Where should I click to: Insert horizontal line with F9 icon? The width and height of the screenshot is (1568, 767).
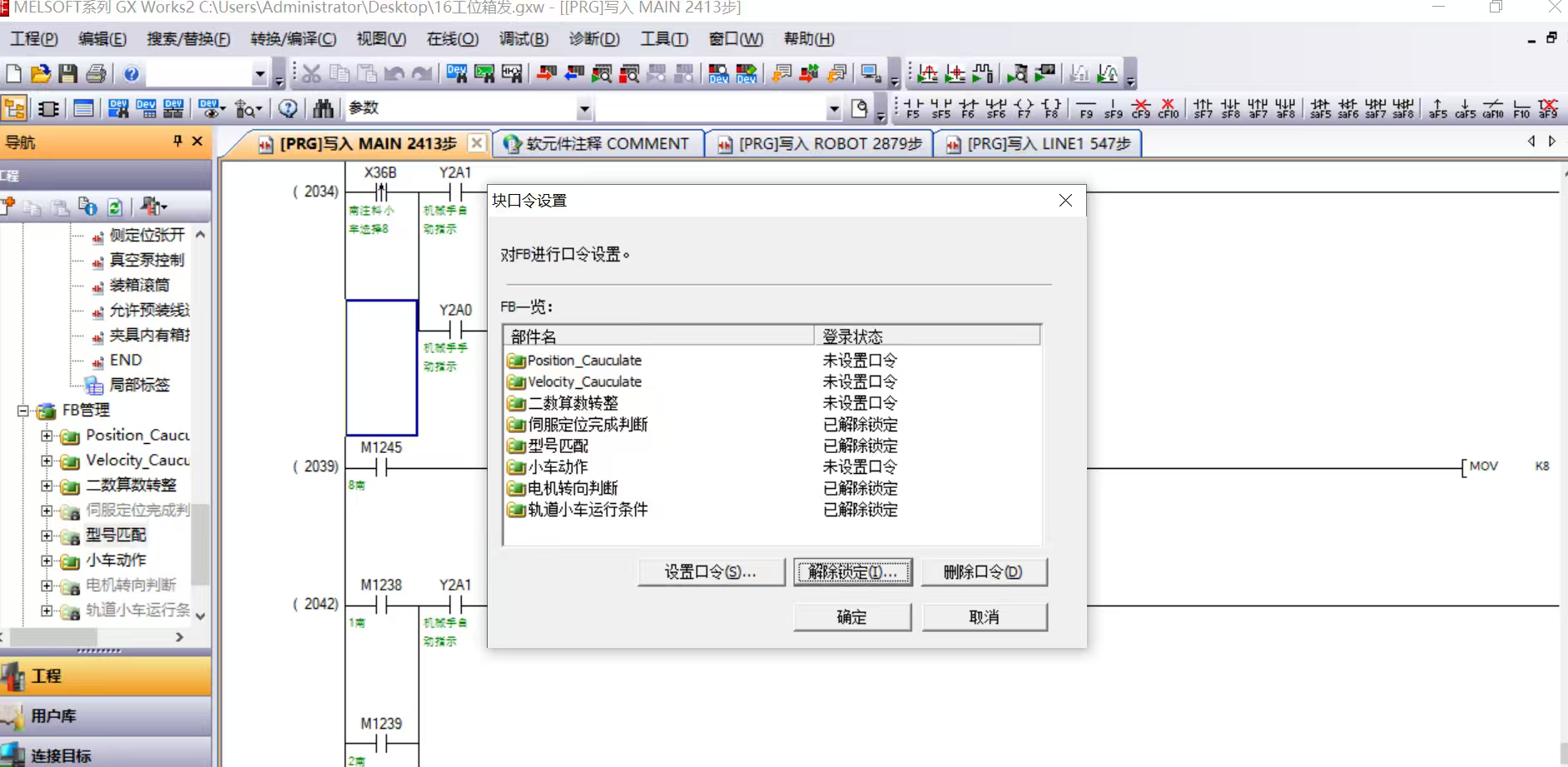click(1085, 109)
